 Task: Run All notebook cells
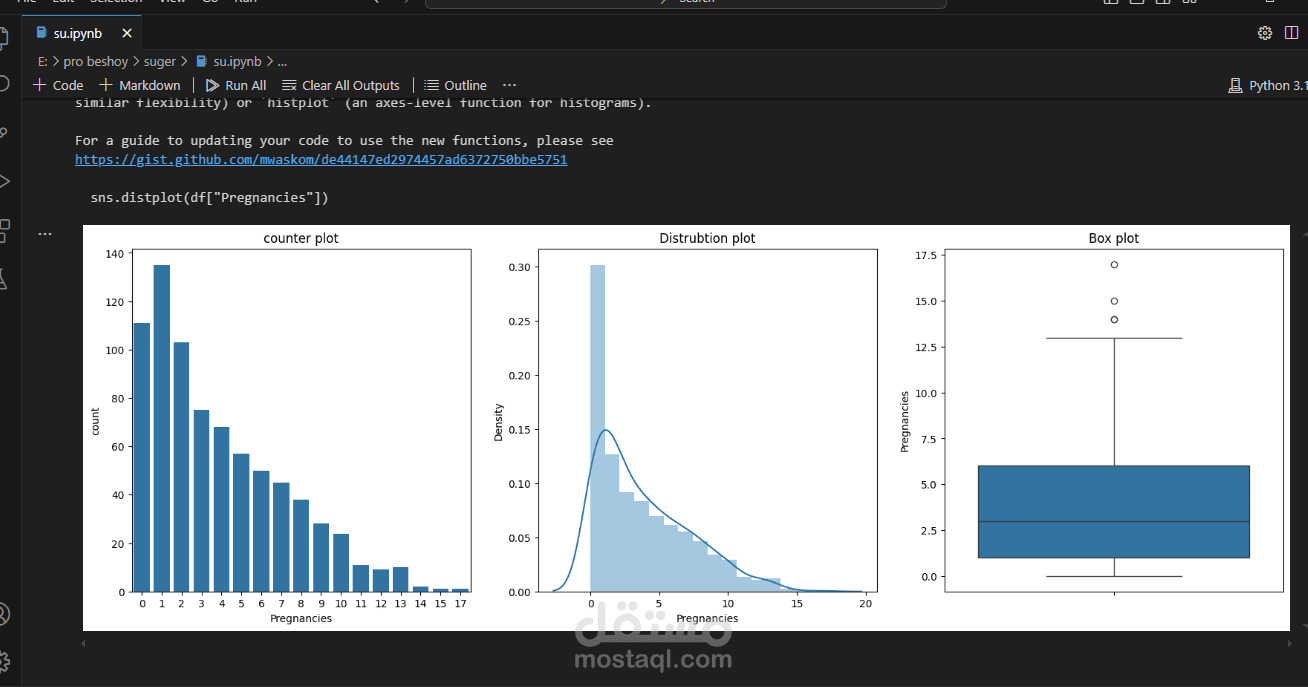[236, 85]
